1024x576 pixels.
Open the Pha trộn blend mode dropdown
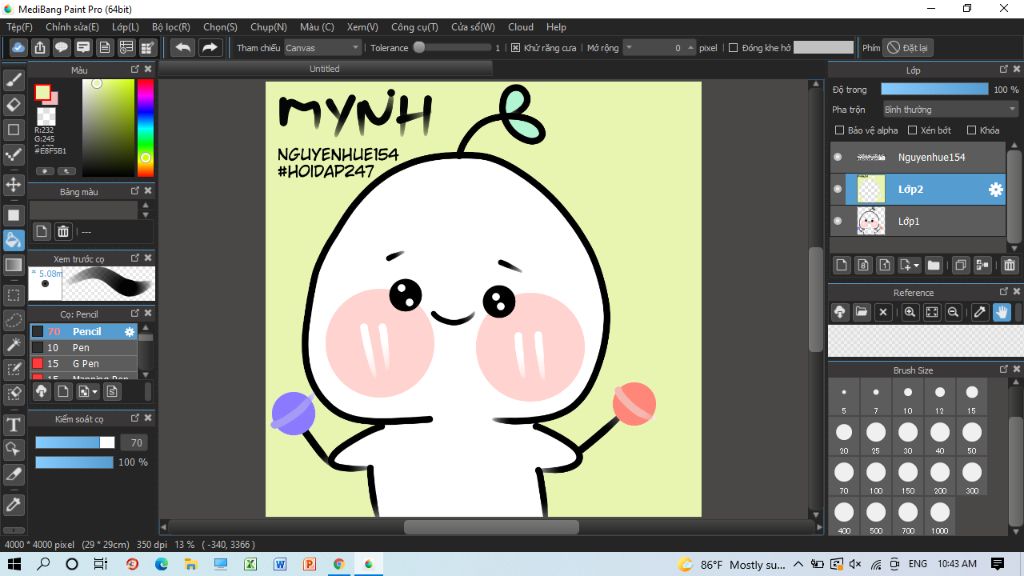[x=950, y=109]
